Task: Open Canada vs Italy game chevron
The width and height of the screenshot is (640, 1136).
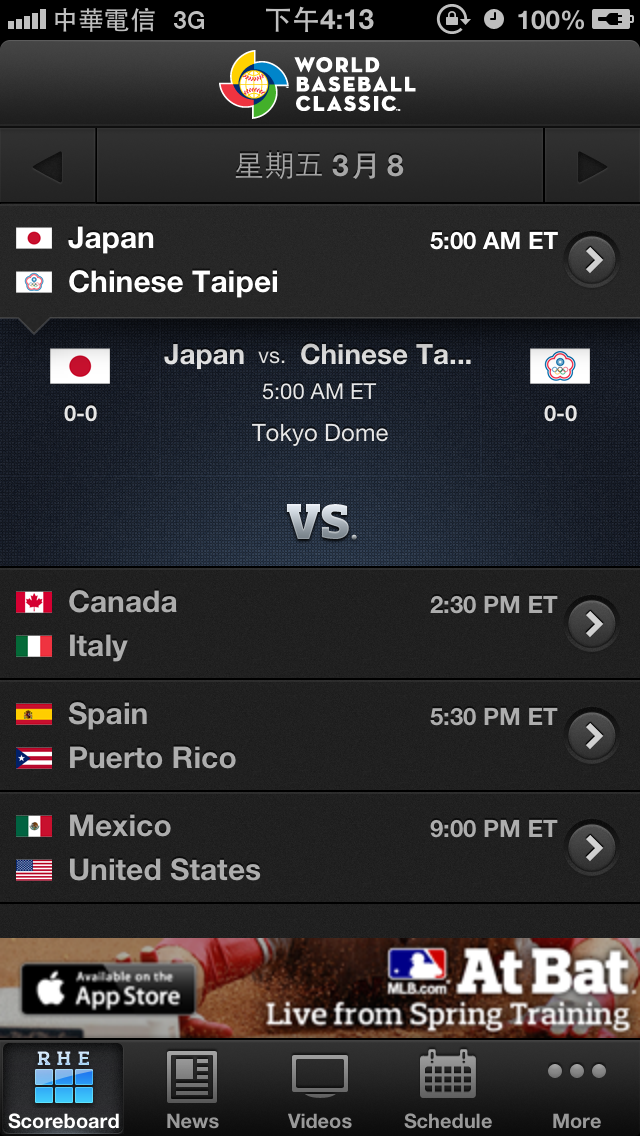Action: (x=594, y=624)
